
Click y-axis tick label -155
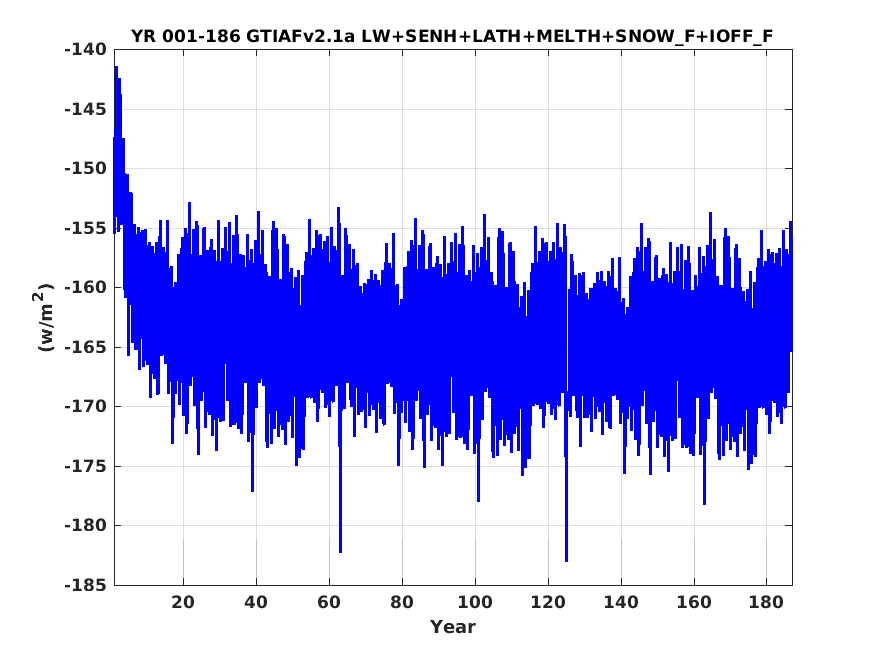pyautogui.click(x=85, y=228)
